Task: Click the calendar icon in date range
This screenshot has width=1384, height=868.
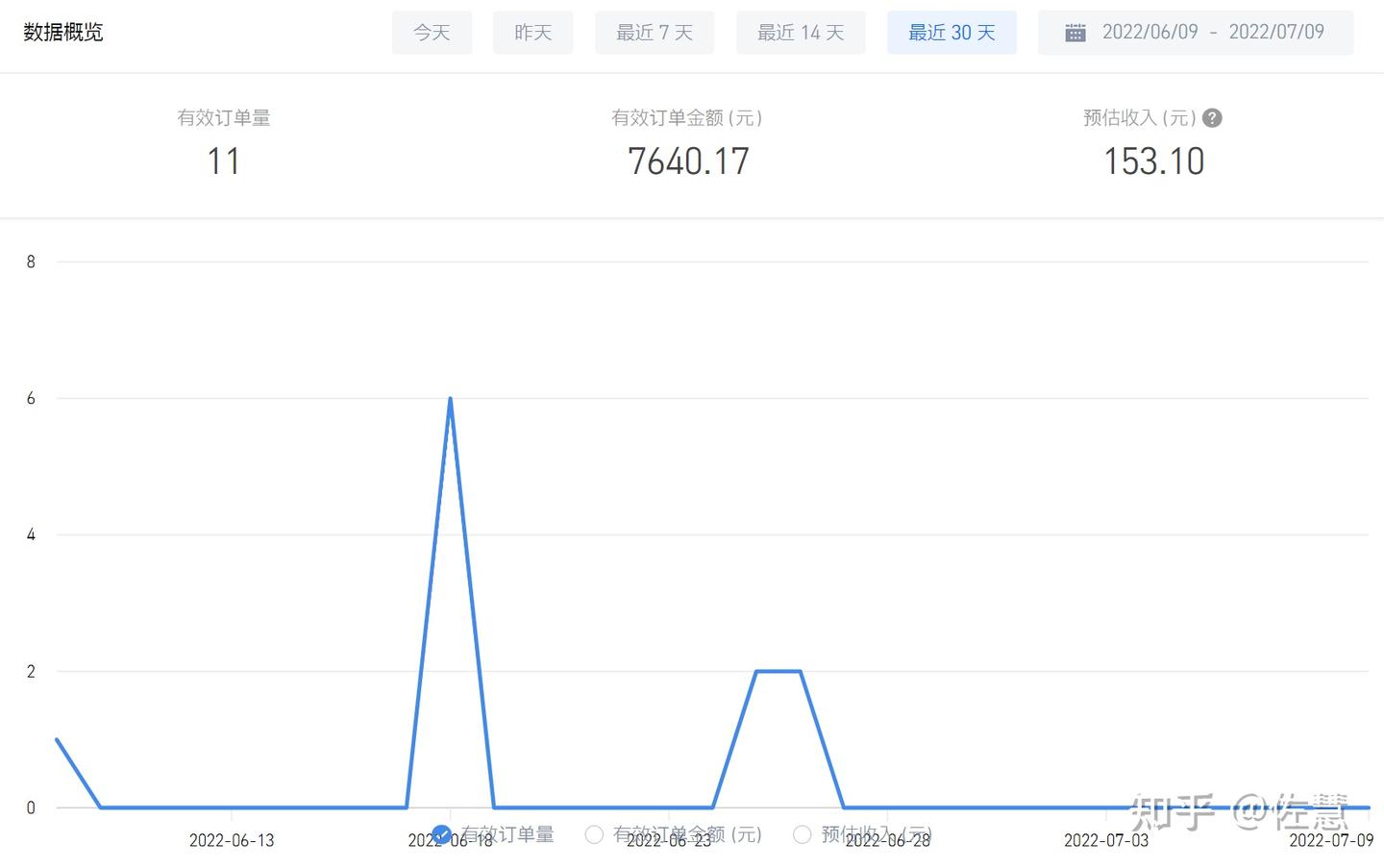Action: point(1075,33)
